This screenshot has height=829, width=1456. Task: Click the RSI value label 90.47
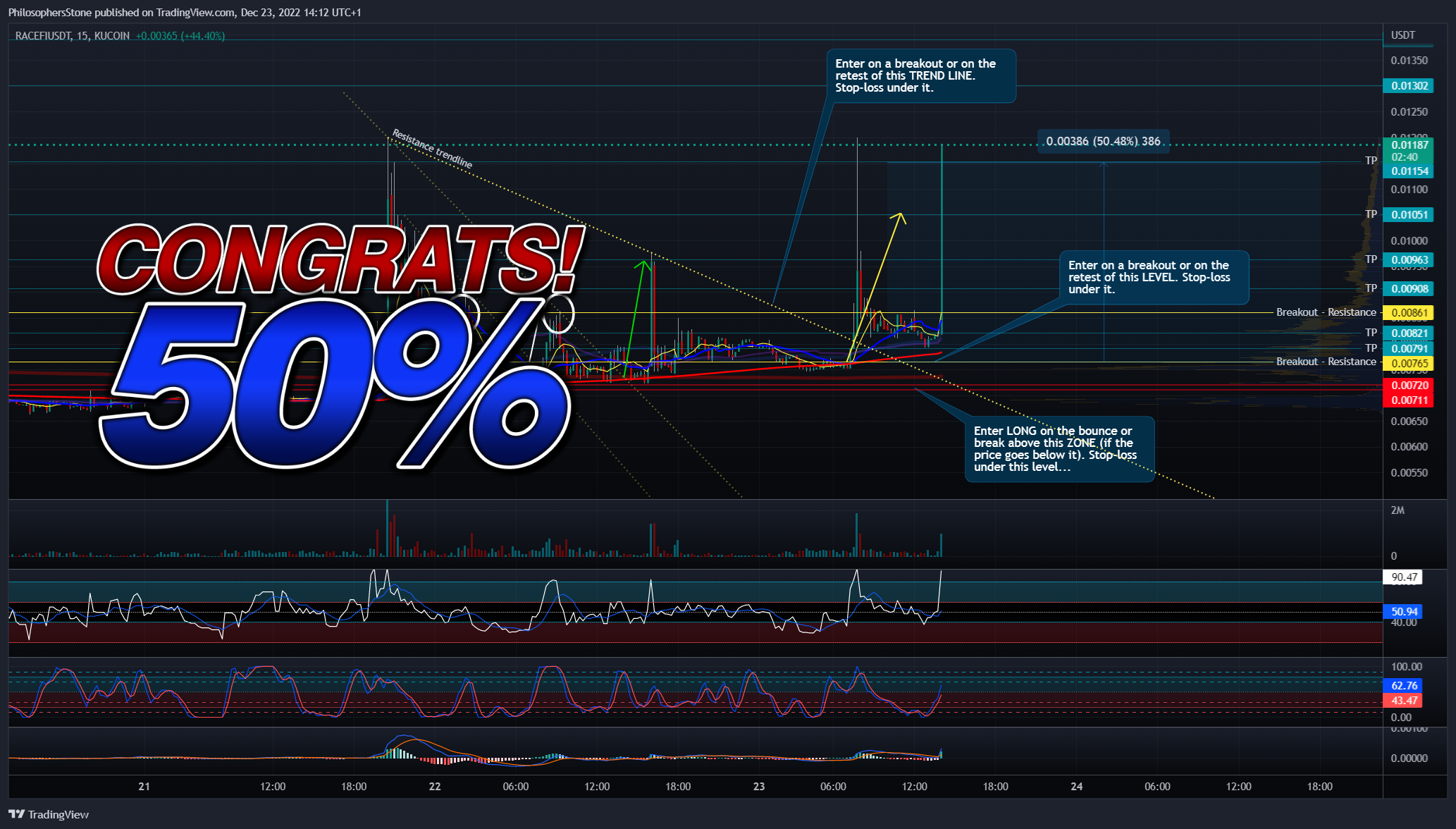click(1403, 577)
